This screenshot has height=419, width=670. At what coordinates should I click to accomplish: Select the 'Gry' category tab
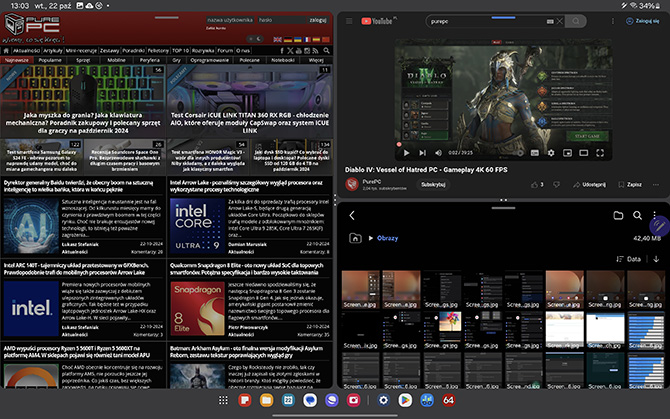[176, 60]
